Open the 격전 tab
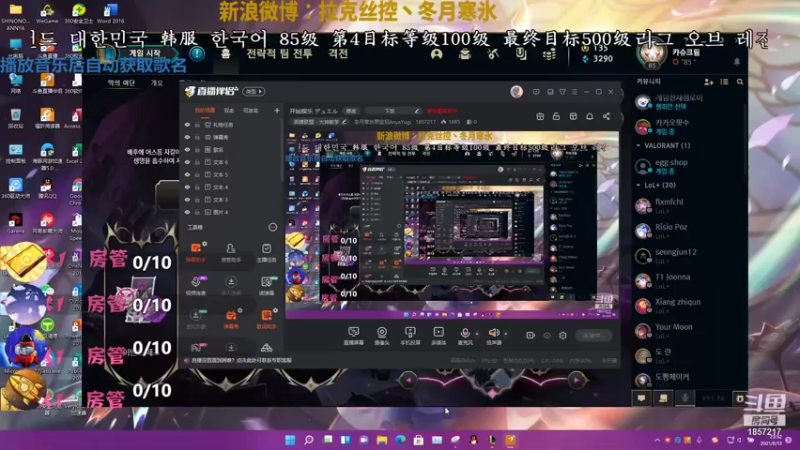 338,54
